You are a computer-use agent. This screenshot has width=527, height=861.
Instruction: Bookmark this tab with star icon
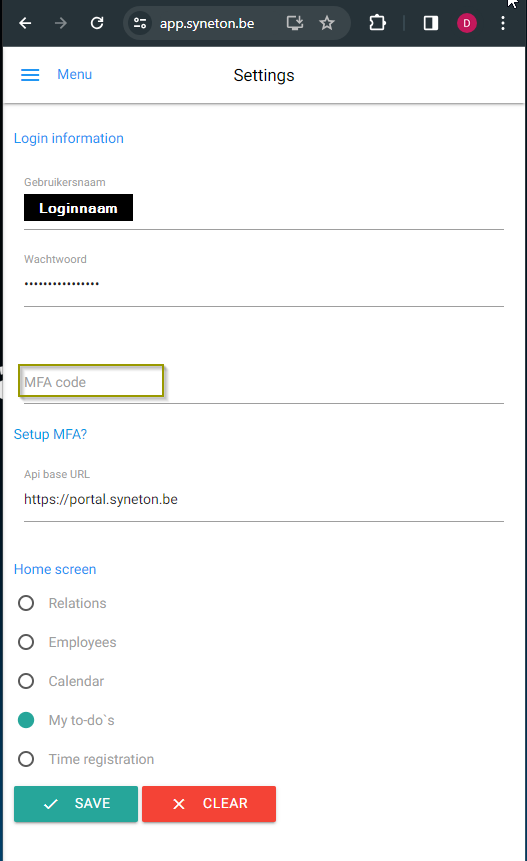tap(327, 23)
